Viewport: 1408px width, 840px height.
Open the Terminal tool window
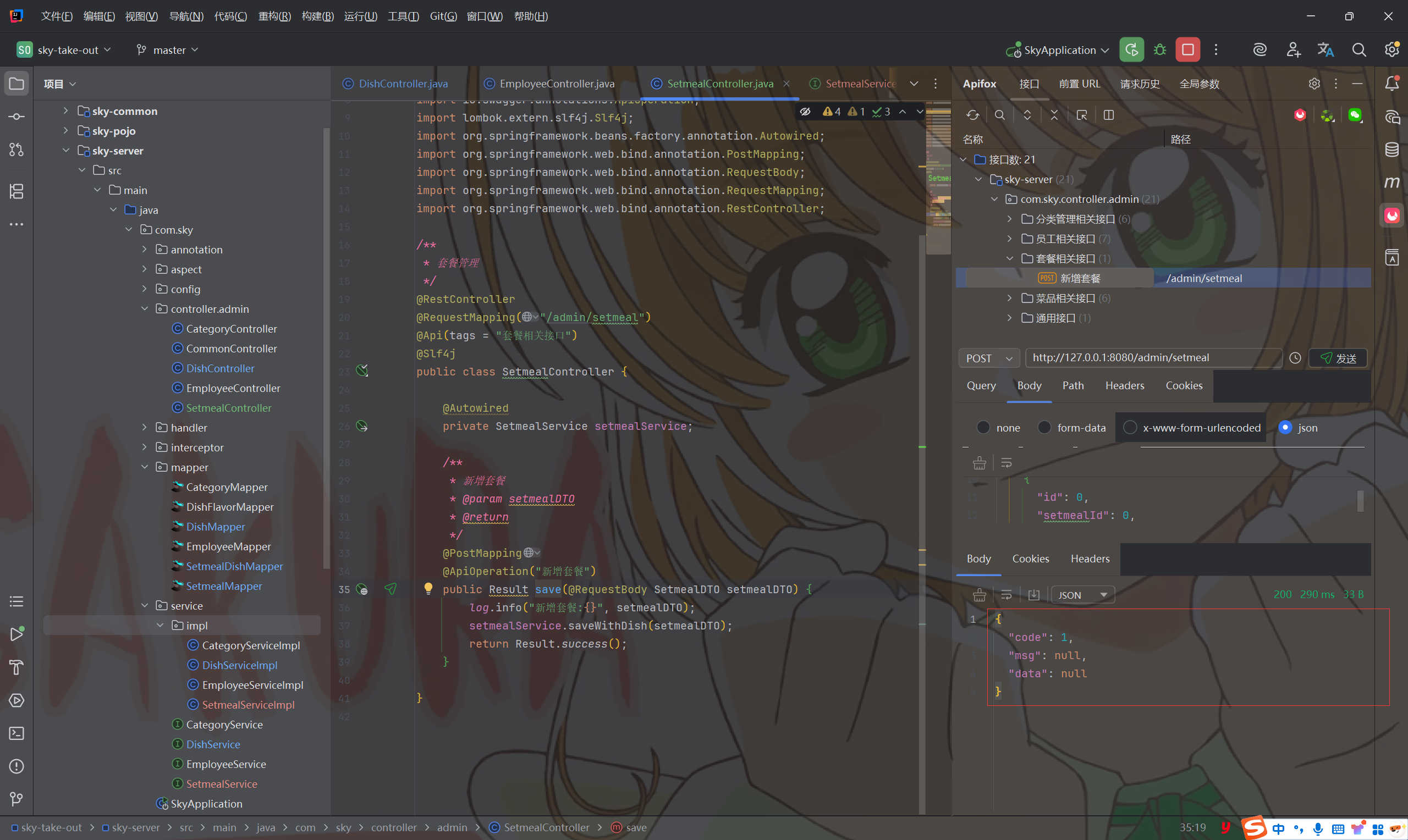pos(16,733)
